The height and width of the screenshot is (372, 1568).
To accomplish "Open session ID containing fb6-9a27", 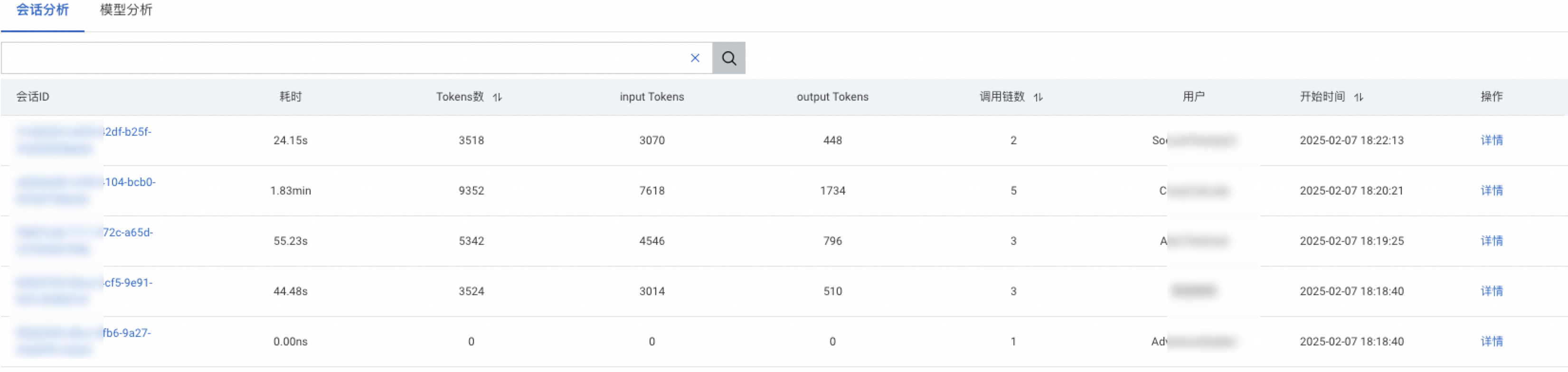I will [x=127, y=333].
